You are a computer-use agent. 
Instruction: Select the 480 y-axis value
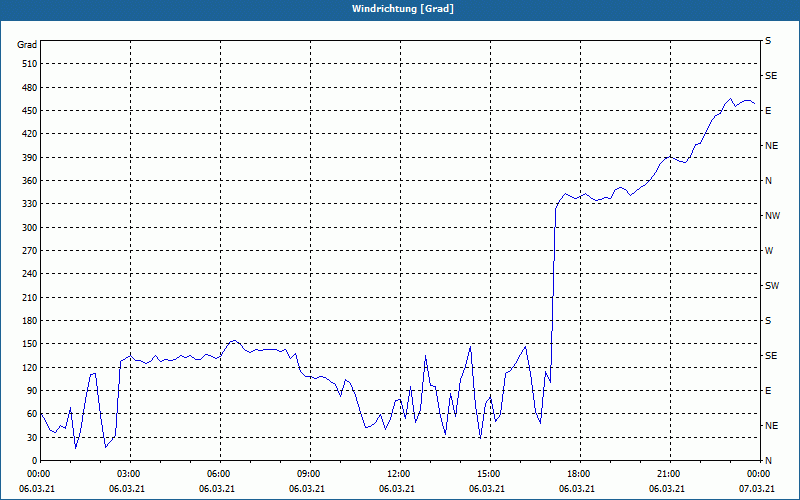click(30, 87)
